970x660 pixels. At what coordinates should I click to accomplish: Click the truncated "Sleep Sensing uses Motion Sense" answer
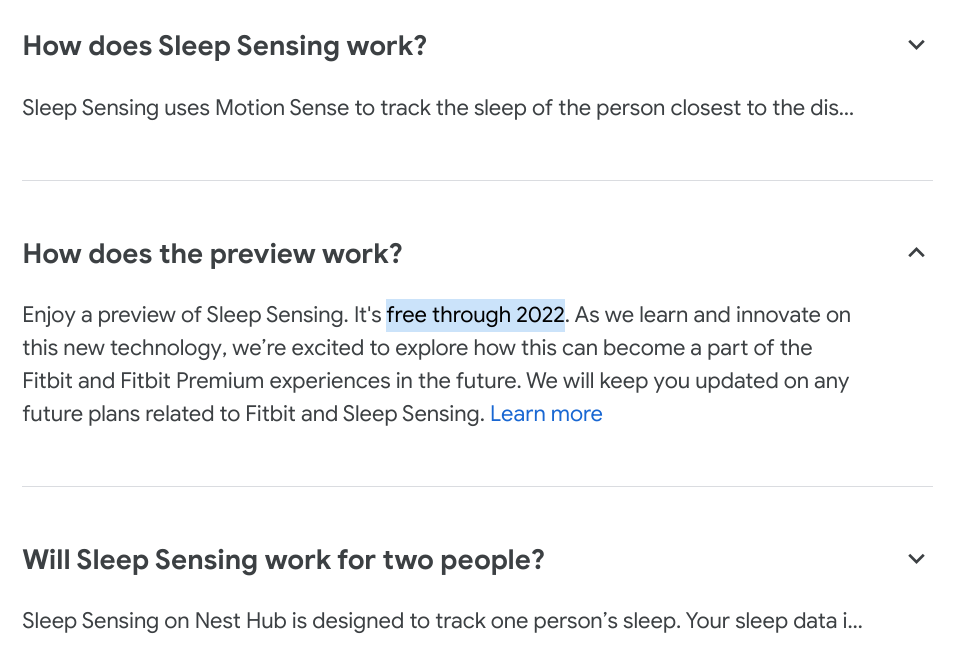[437, 108]
